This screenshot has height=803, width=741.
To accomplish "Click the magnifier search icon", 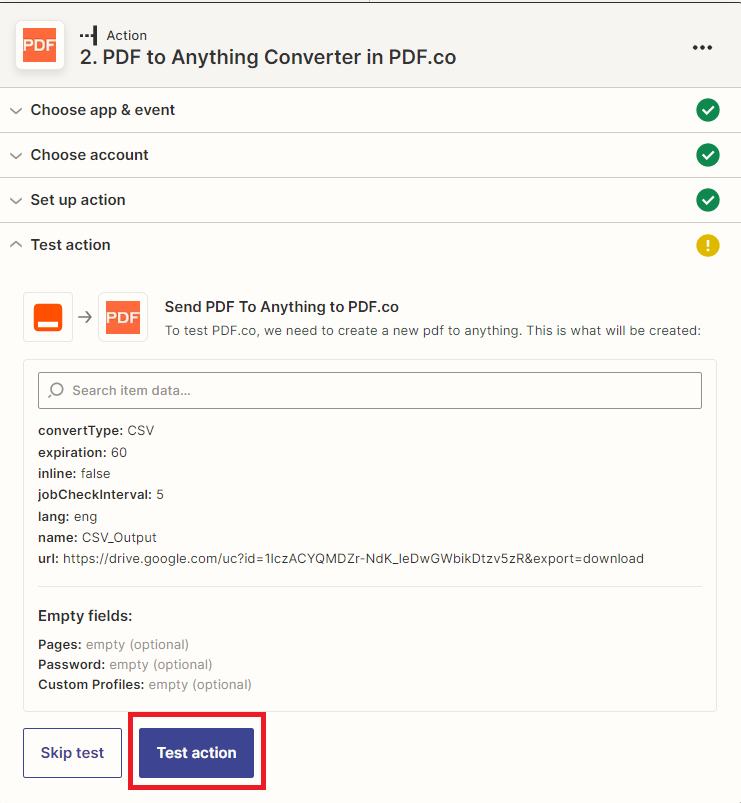I will (x=56, y=390).
